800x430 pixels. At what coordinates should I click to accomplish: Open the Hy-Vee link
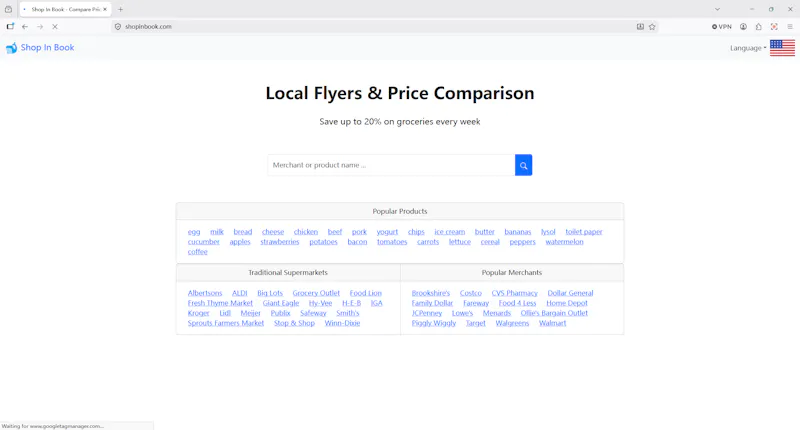click(320, 303)
